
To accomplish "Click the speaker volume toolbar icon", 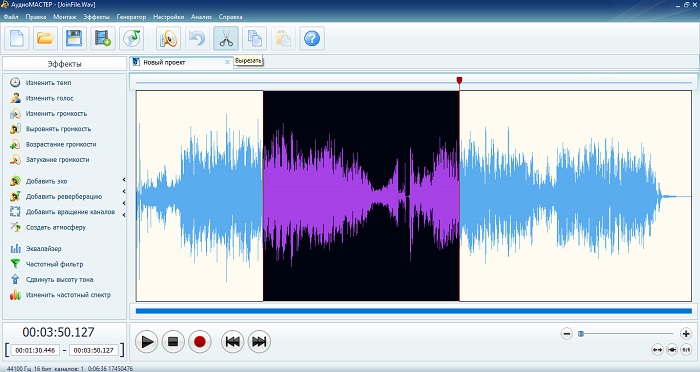I will click(168, 38).
